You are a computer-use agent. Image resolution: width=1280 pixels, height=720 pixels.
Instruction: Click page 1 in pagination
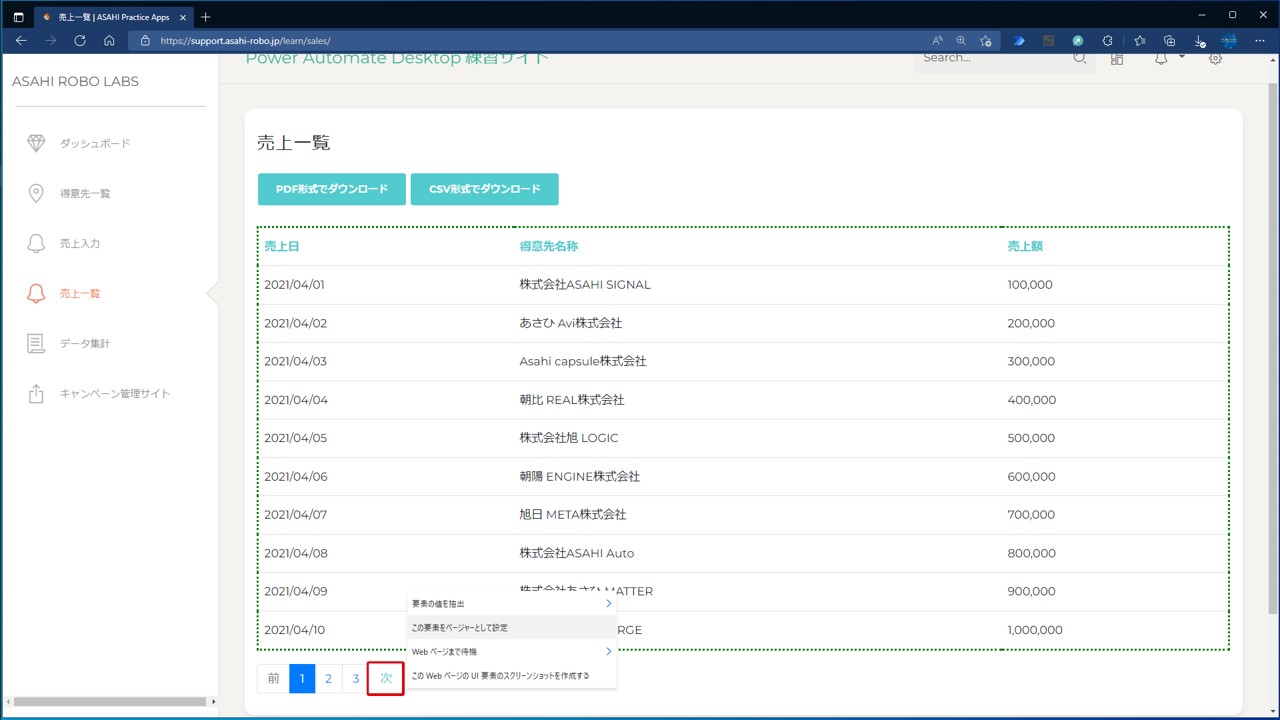[302, 679]
